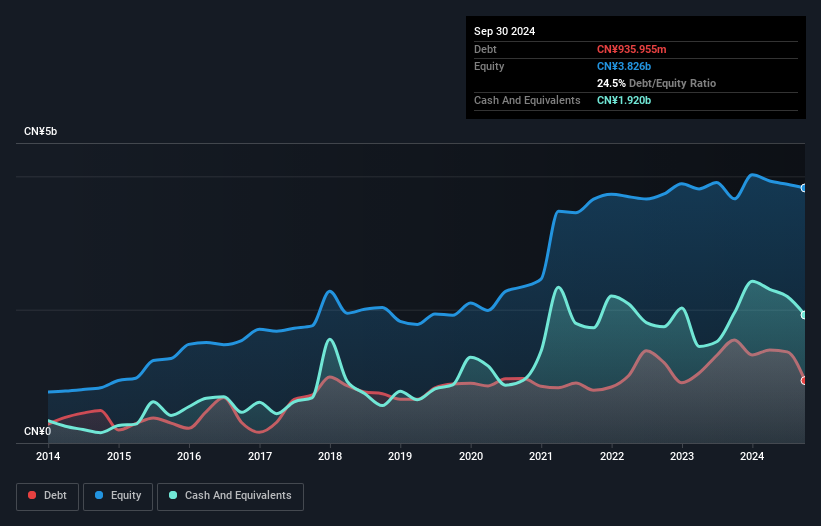Click the CN¥3.826b equity value

[624, 66]
